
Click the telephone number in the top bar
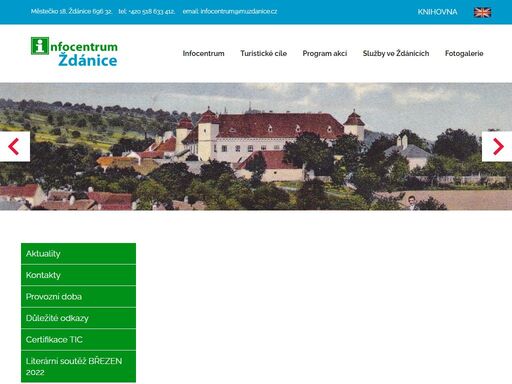(151, 11)
